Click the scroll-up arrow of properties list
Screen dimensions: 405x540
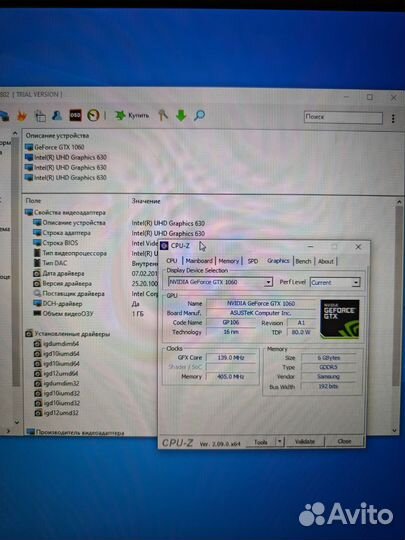399,202
